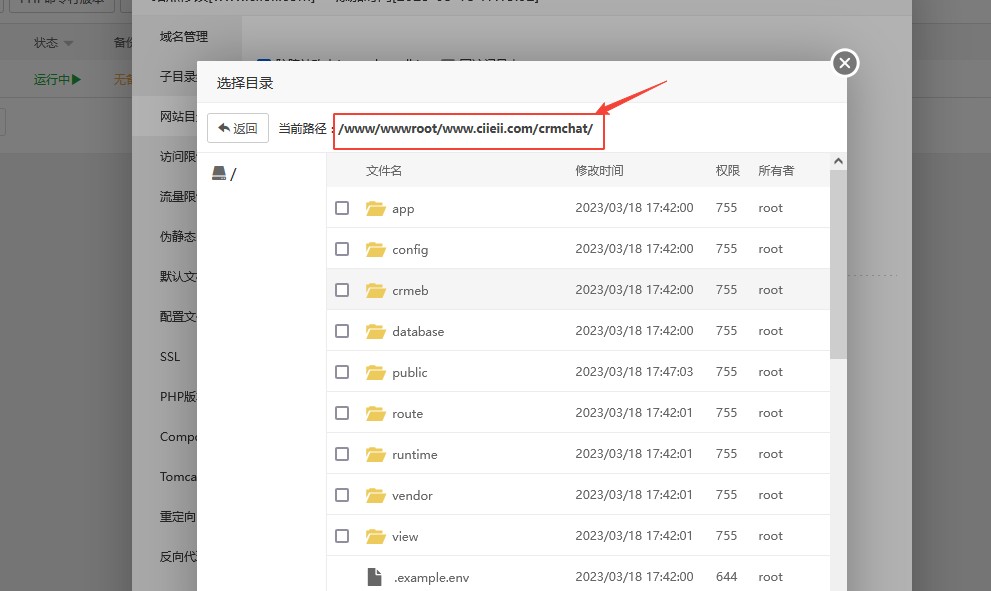Check the checkbox next to app folder
The width and height of the screenshot is (991, 591).
(342, 208)
